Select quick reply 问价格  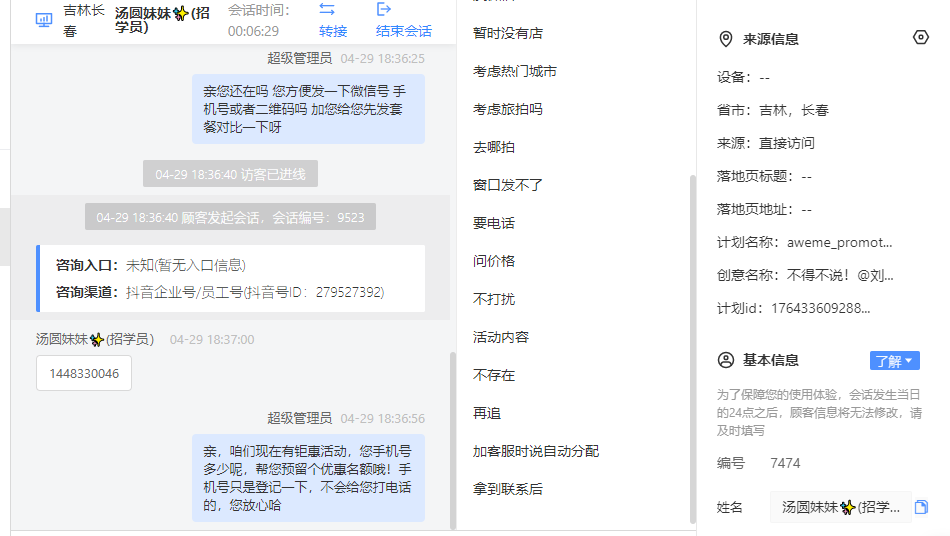coord(494,261)
